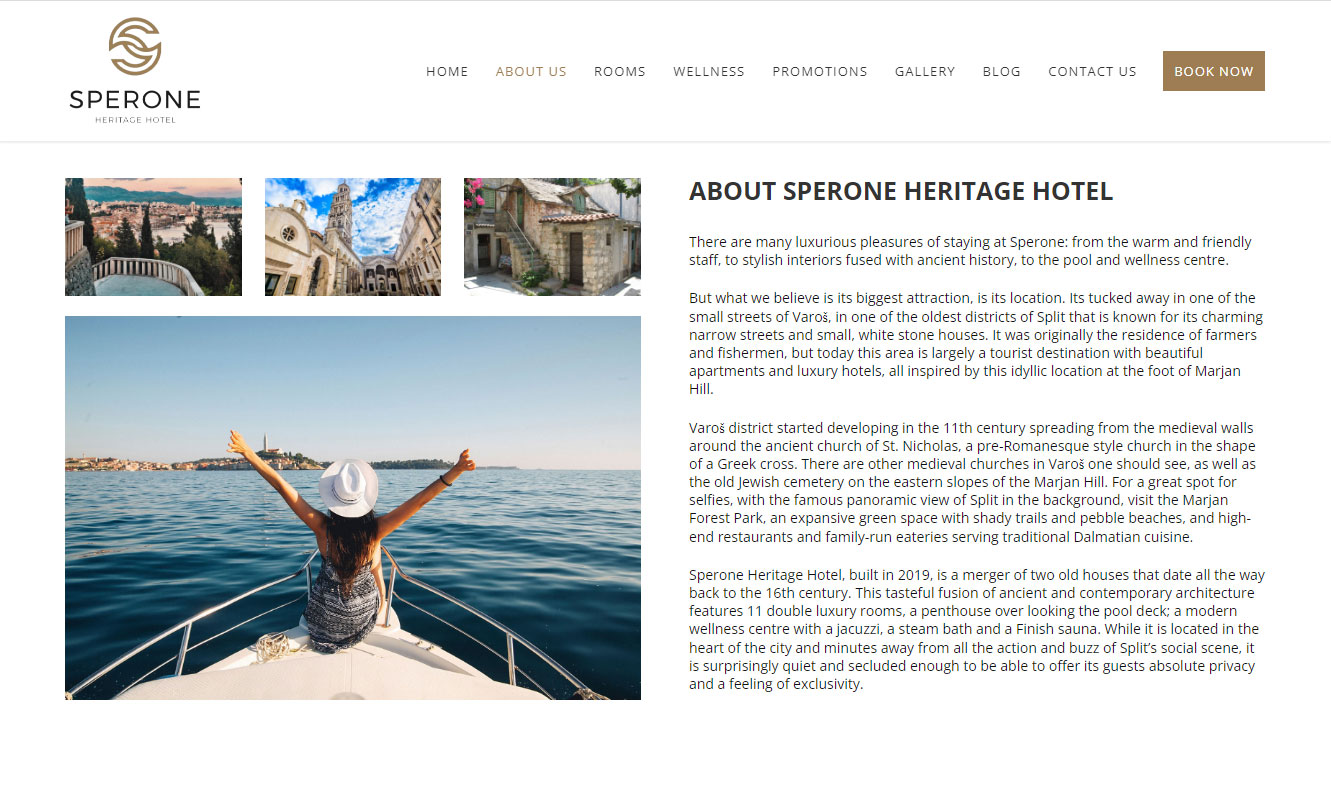Open the CONTACT US page
The width and height of the screenshot is (1331, 798).
point(1092,71)
